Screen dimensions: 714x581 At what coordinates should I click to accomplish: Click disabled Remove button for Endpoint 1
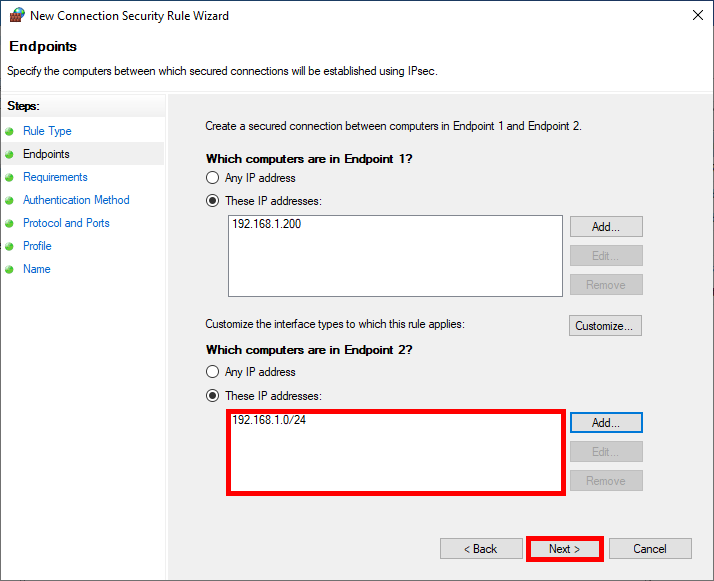coord(606,285)
